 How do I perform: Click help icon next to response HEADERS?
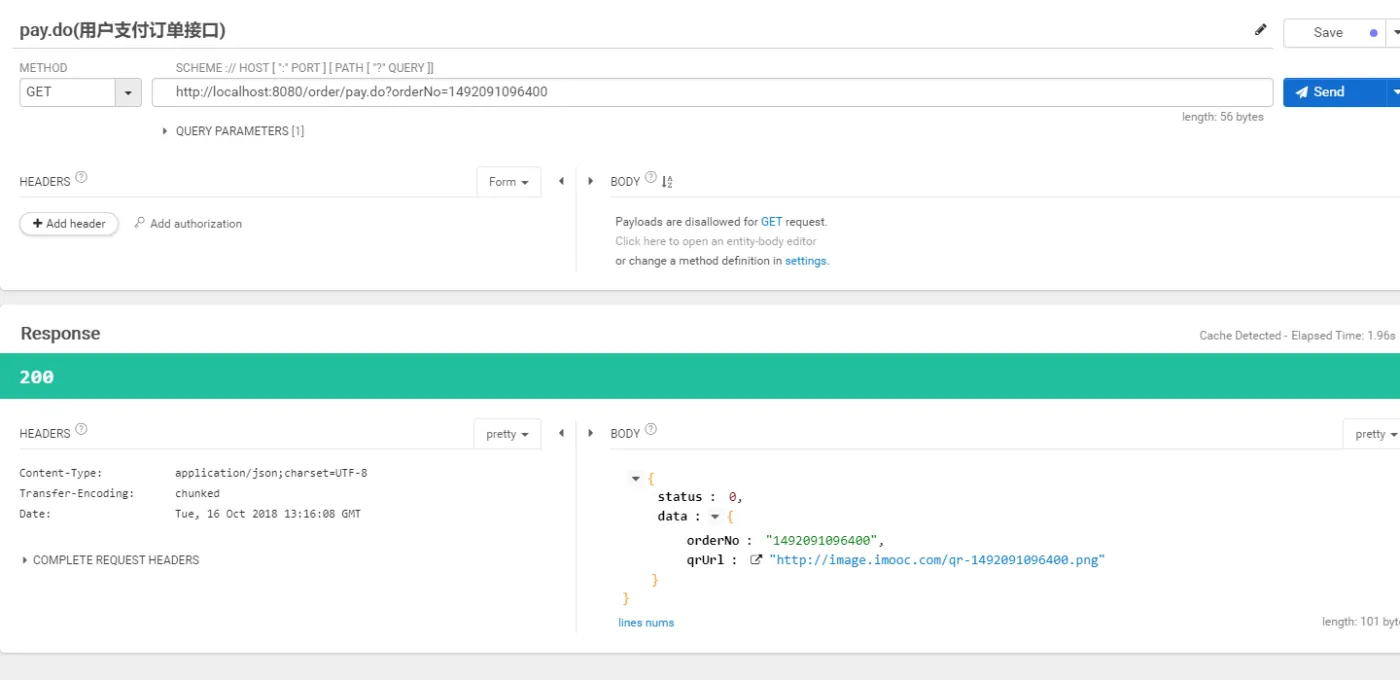coord(81,429)
